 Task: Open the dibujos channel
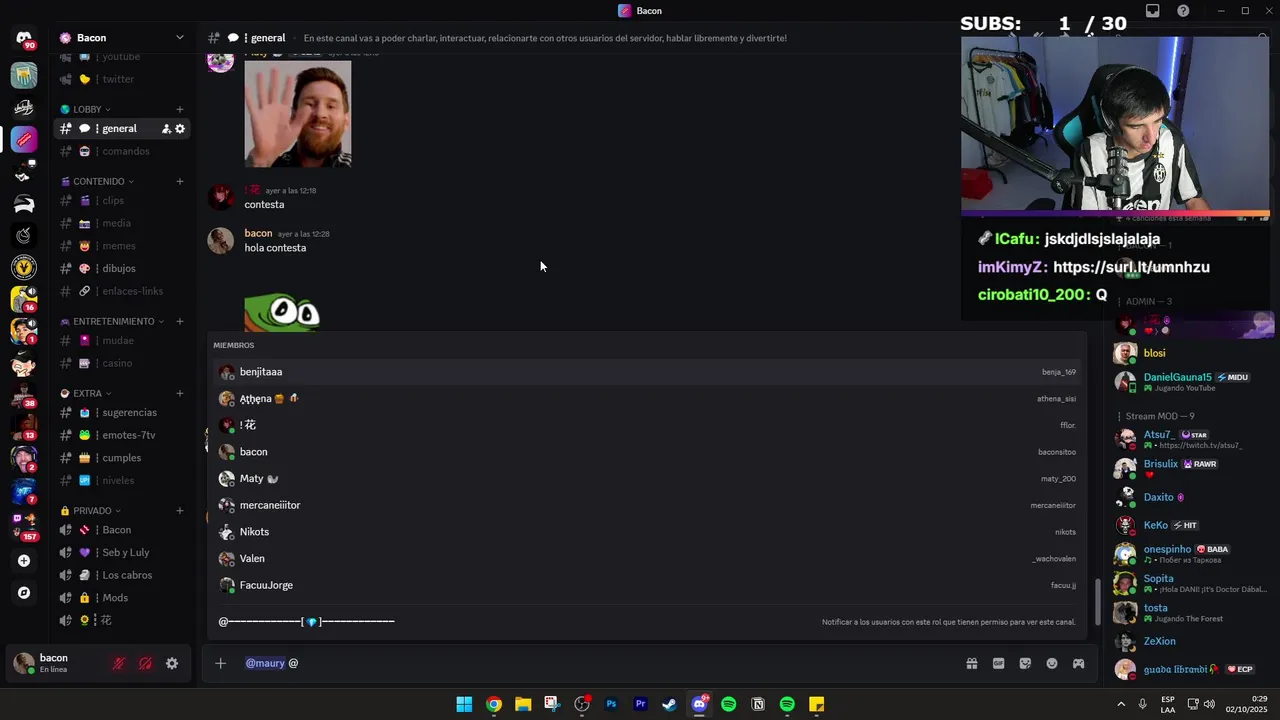[x=122, y=269]
